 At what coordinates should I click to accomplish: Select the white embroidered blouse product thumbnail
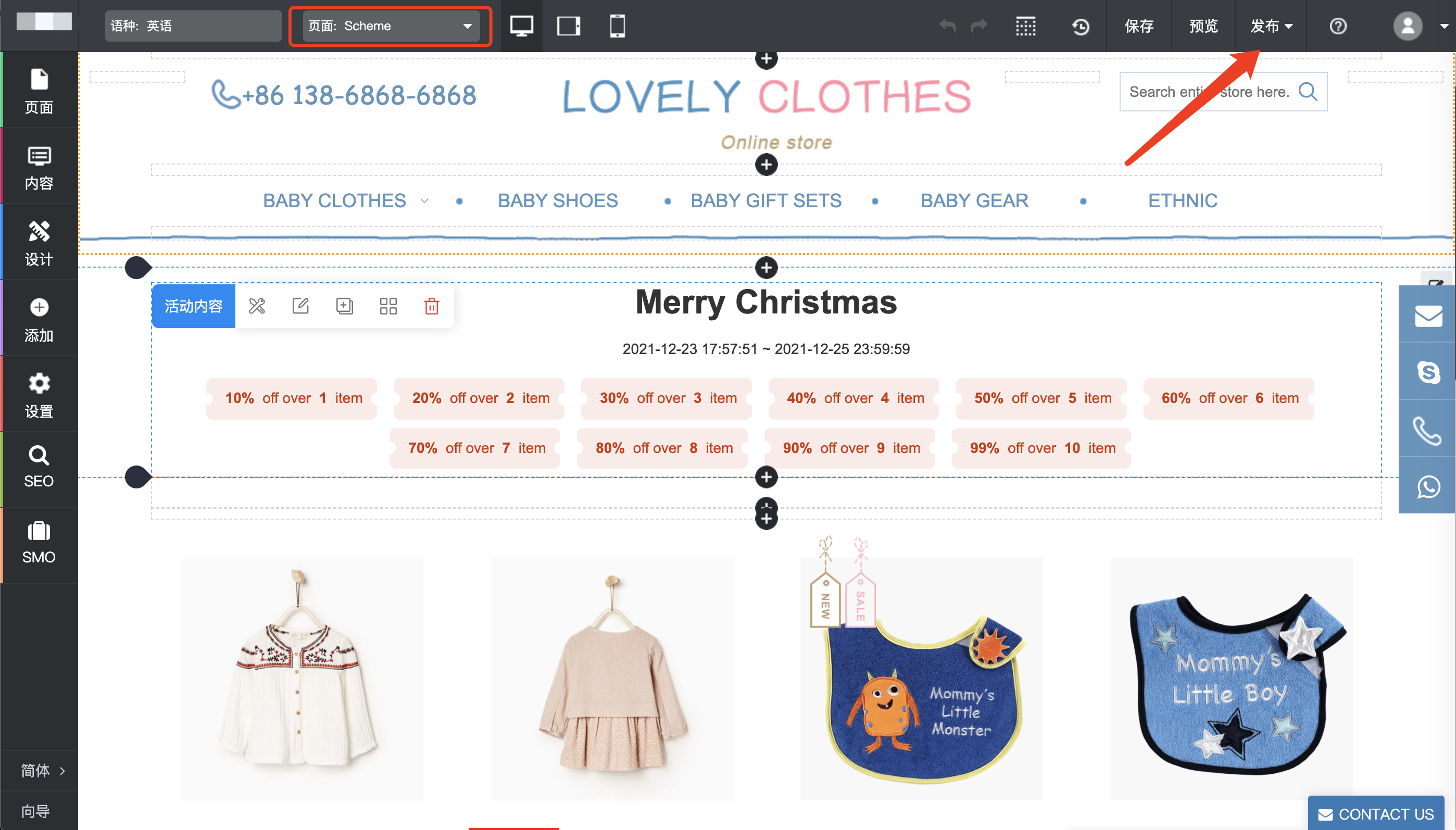[302, 678]
